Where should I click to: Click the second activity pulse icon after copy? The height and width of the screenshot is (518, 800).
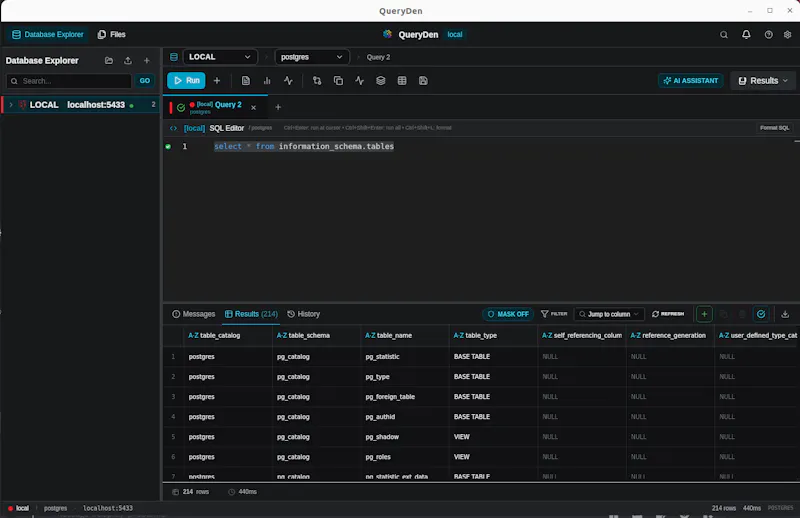(x=360, y=81)
